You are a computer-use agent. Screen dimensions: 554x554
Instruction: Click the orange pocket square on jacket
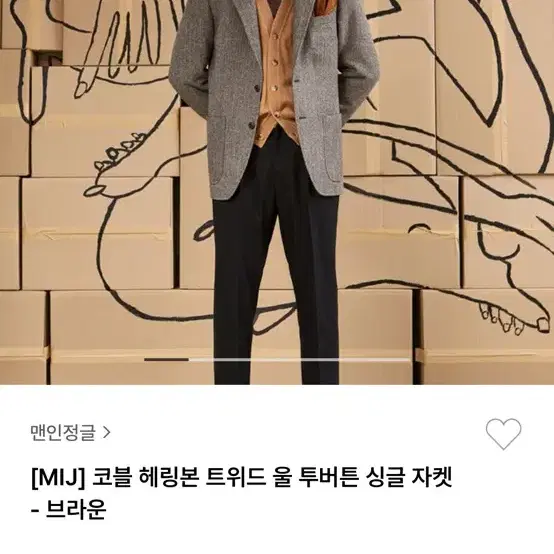pos(320,8)
